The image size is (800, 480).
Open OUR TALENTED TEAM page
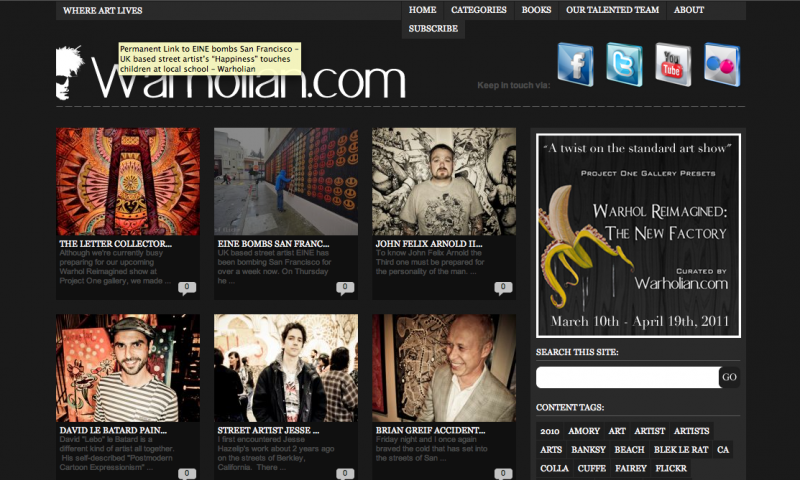click(x=612, y=10)
